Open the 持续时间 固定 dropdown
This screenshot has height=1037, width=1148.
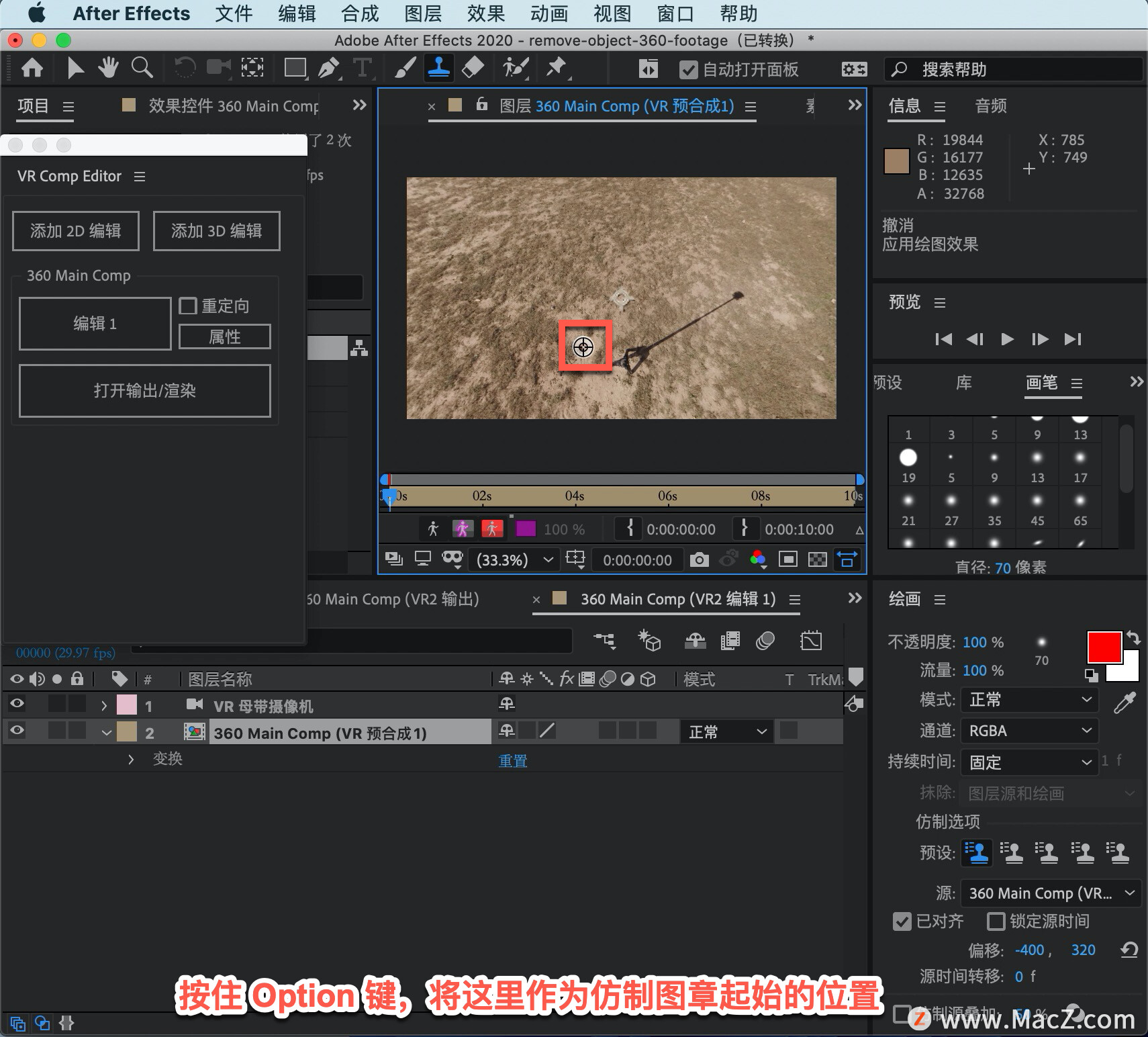coord(1029,762)
